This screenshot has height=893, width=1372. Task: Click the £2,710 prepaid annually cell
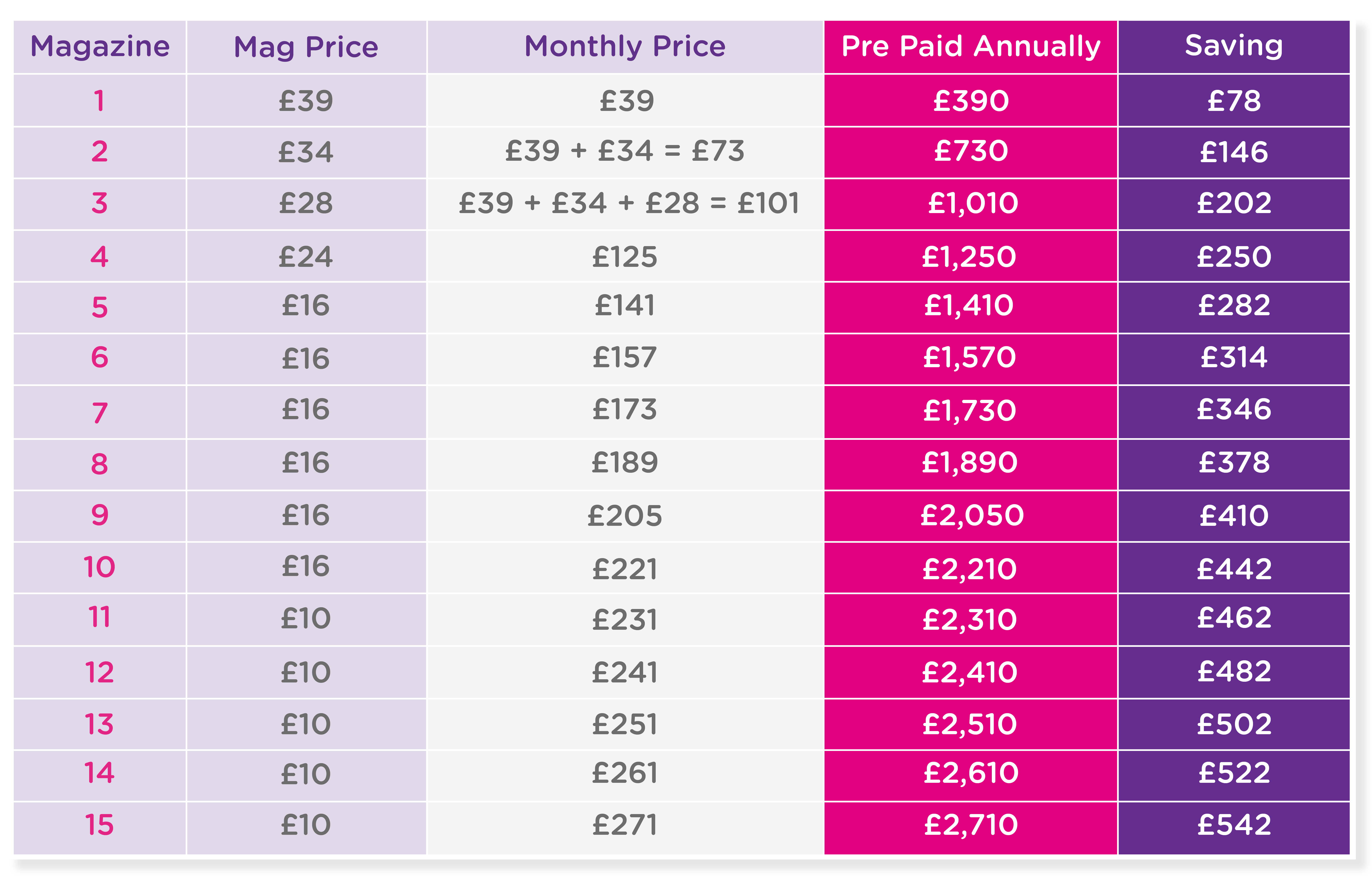coord(971,825)
